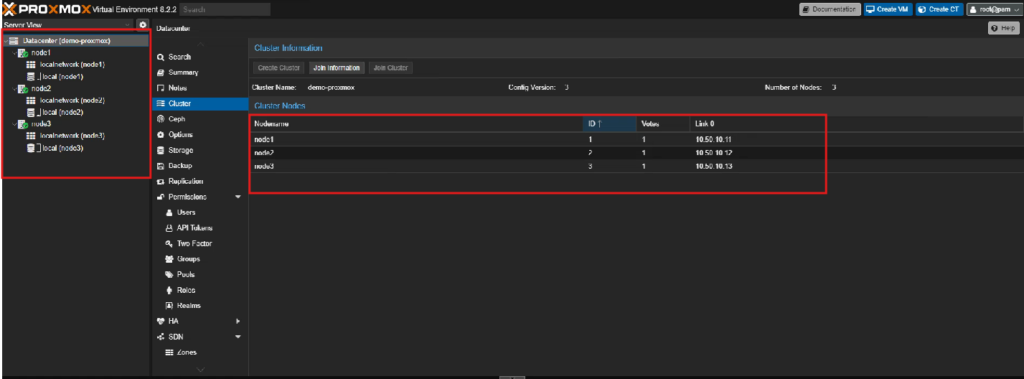Click the Datacenter server icon in tree
Screen dimensions: 1024x379
14,41
